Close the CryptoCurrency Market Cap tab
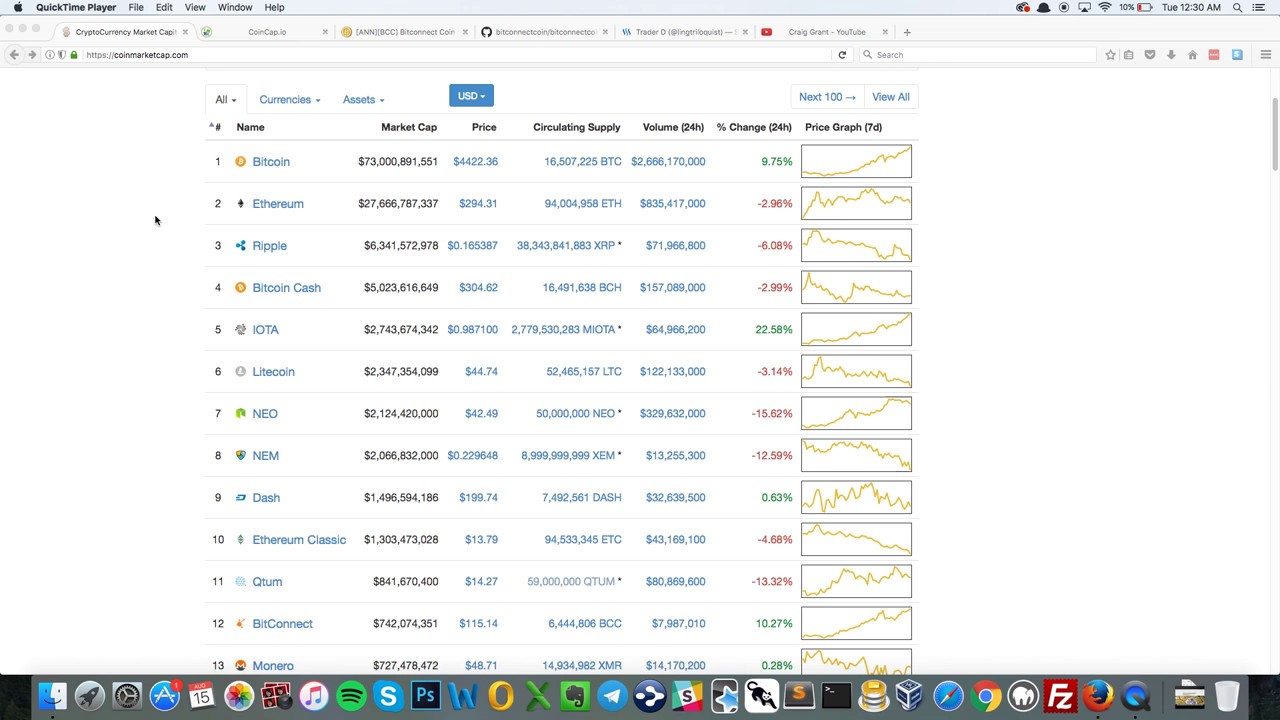Image resolution: width=1280 pixels, height=720 pixels. [x=185, y=32]
